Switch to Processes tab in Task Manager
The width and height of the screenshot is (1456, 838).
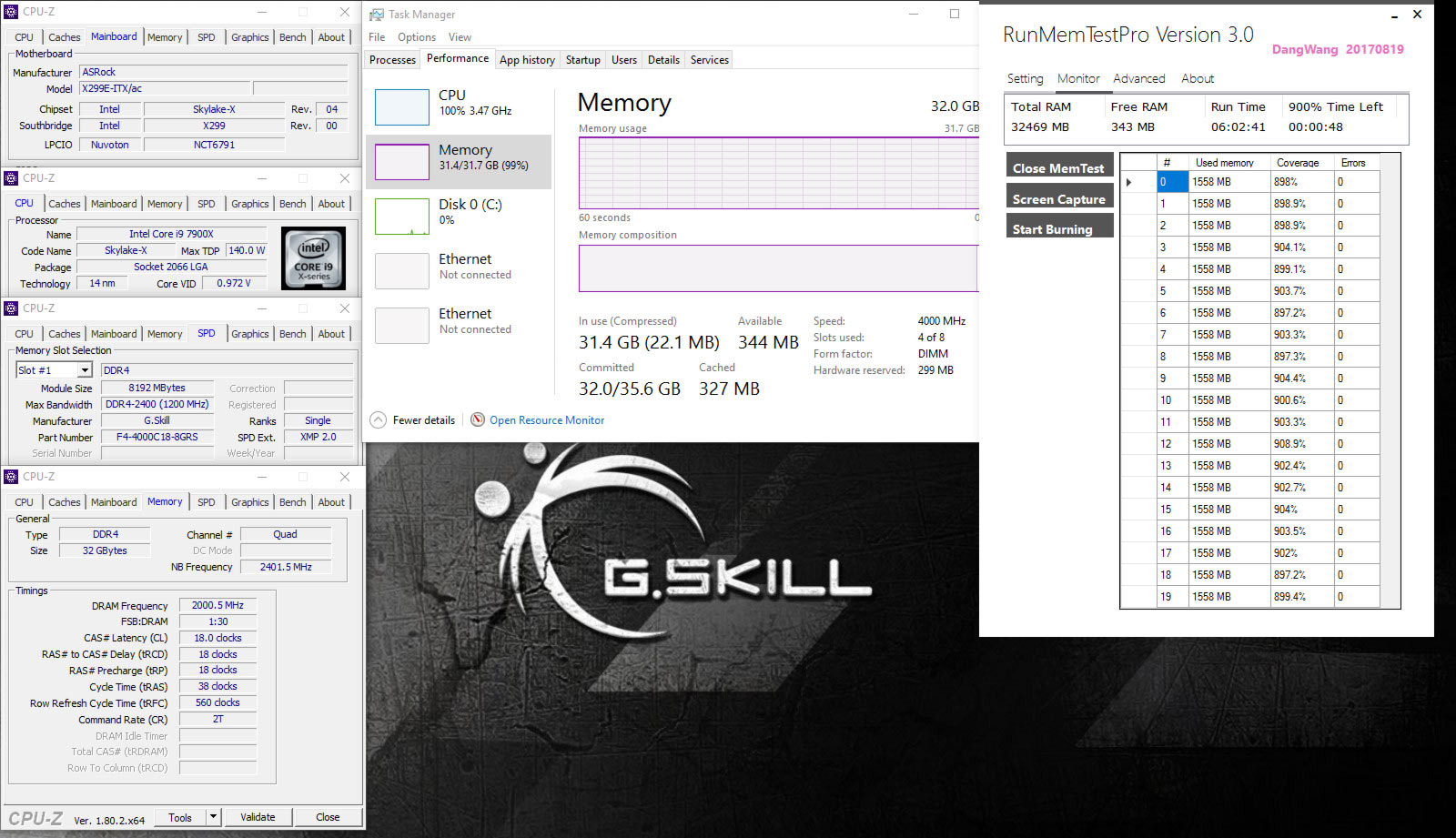[x=392, y=60]
